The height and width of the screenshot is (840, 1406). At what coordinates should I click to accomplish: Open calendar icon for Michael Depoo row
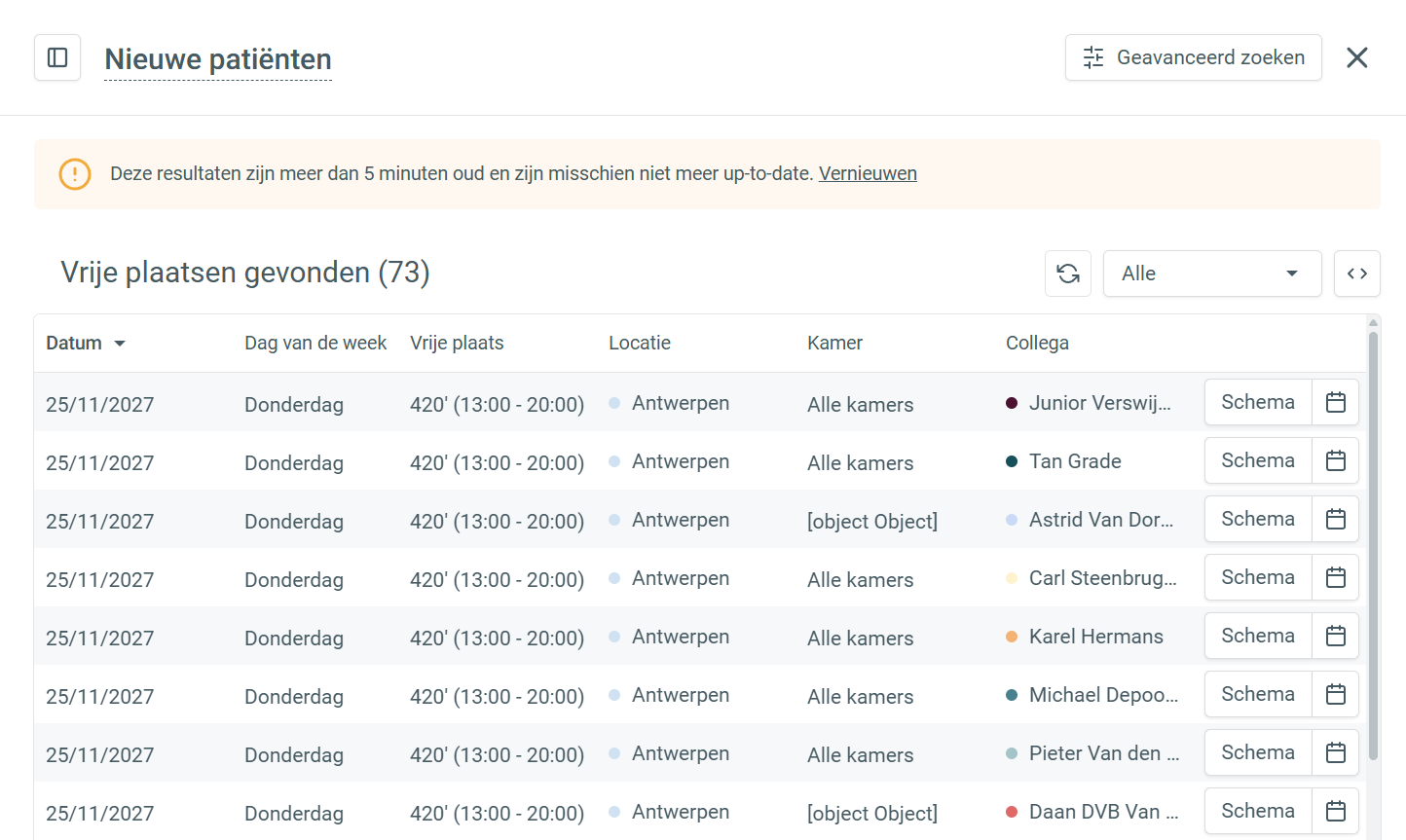pyautogui.click(x=1336, y=694)
